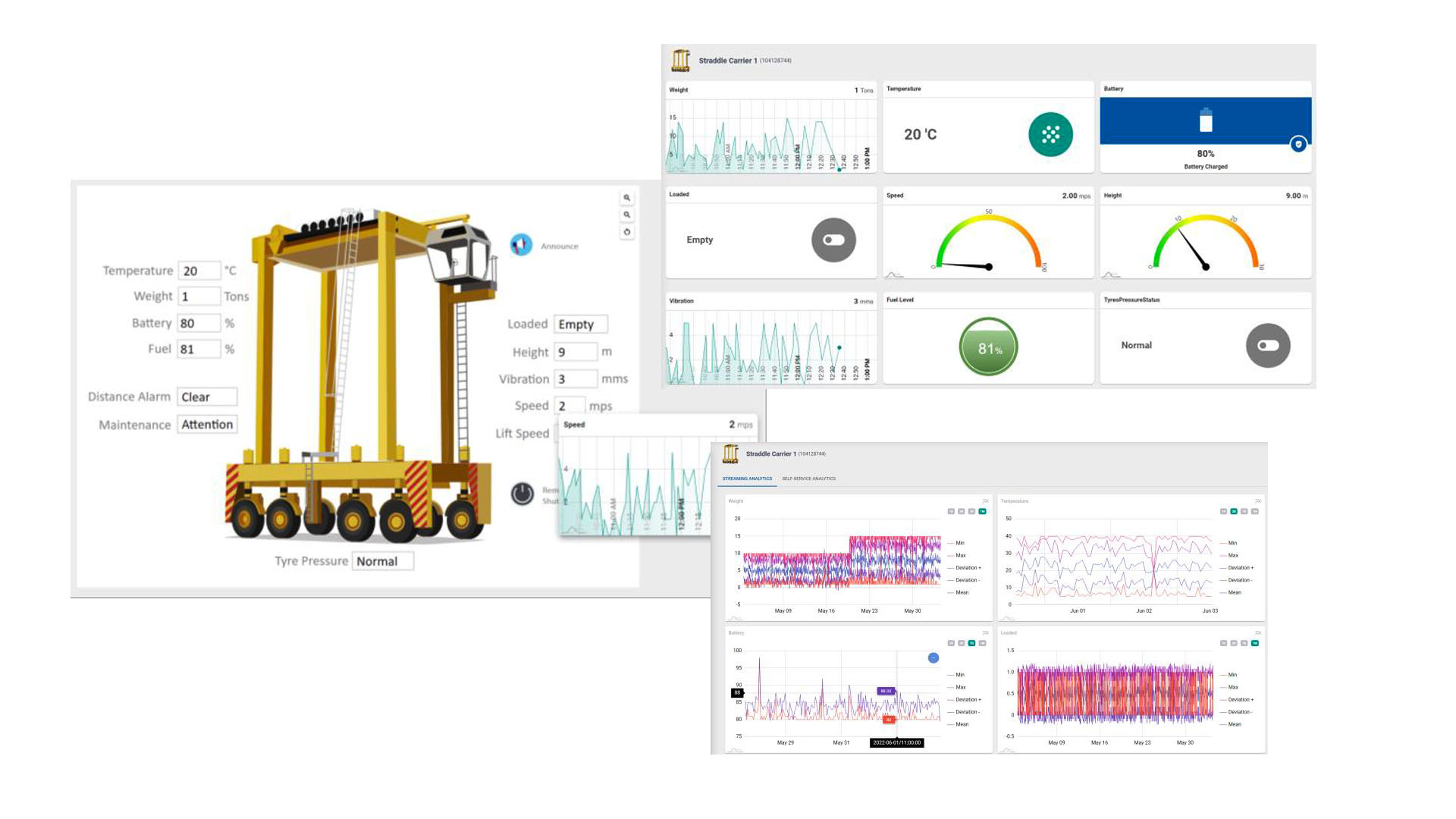1456x819 pixels.
Task: Select the highlighted green range button on the Weight chart
Action: [982, 512]
